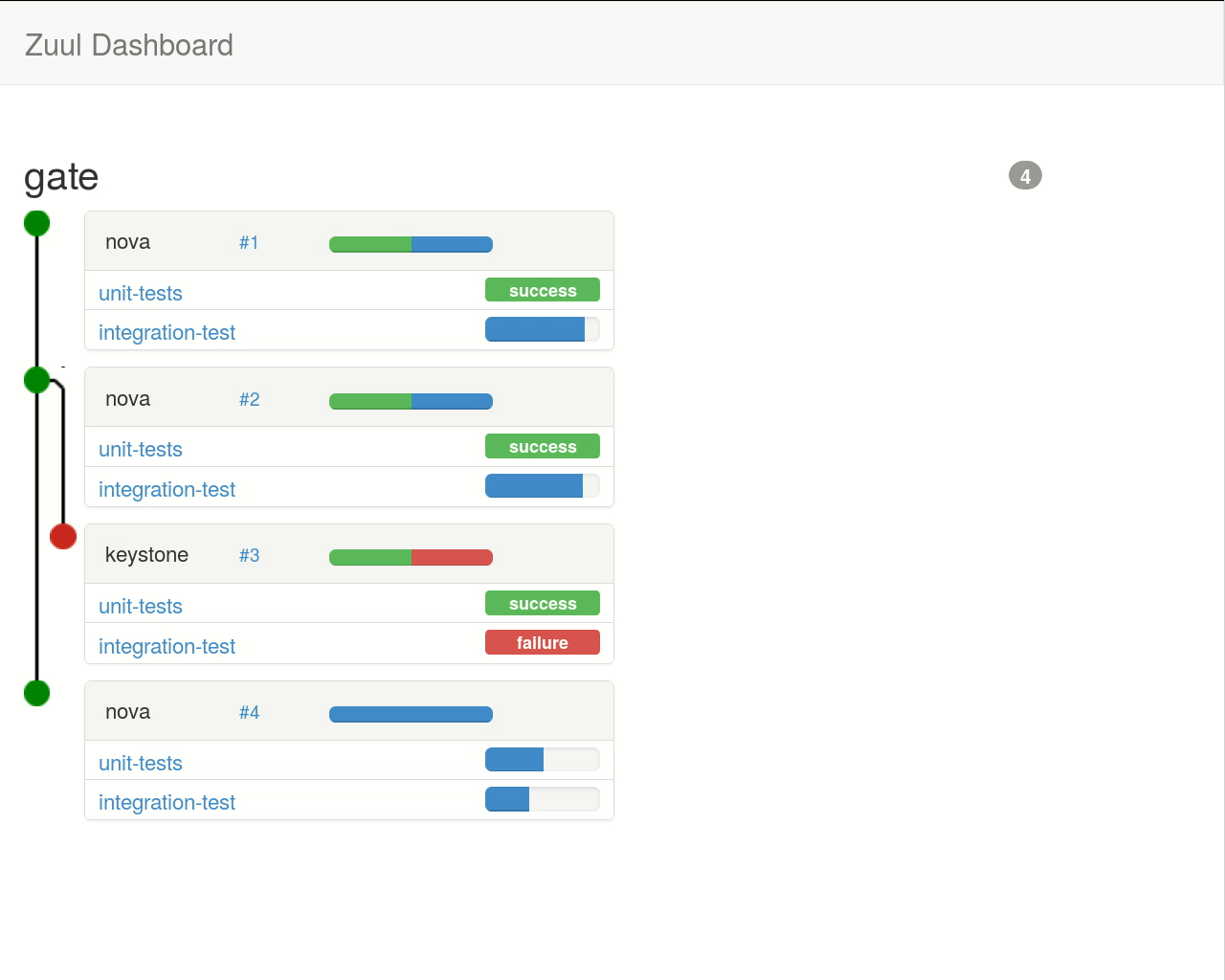Click the gate pipeline heading
This screenshot has width=1225, height=980.
coord(61,178)
